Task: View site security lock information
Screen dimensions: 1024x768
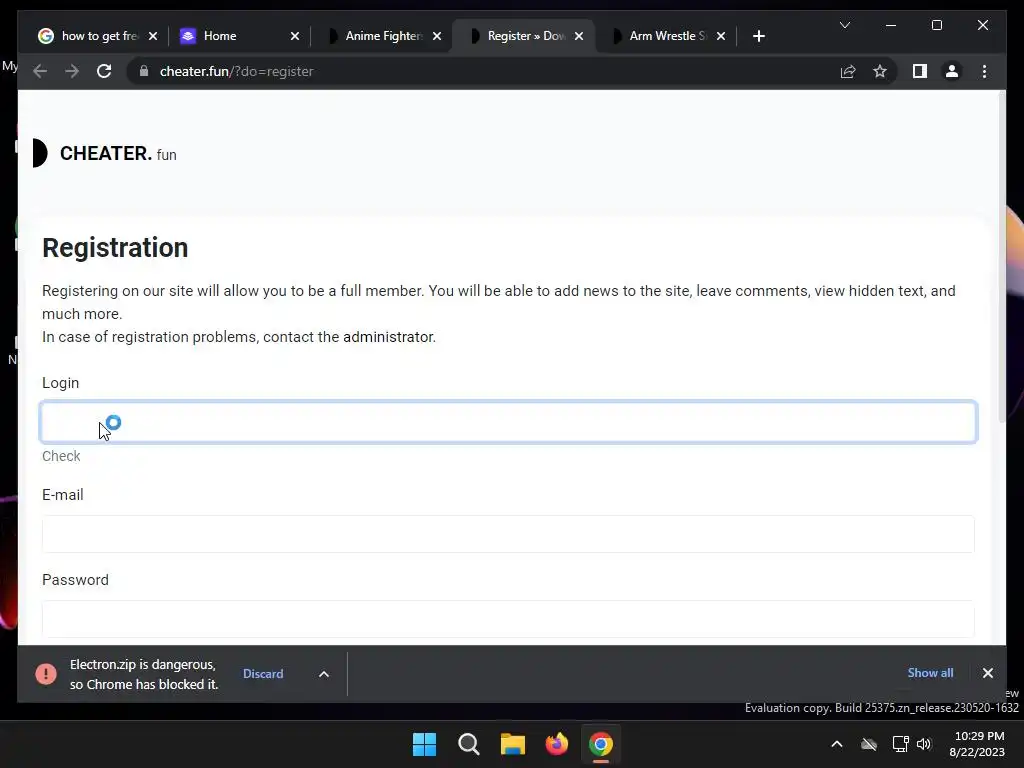Action: click(x=144, y=71)
